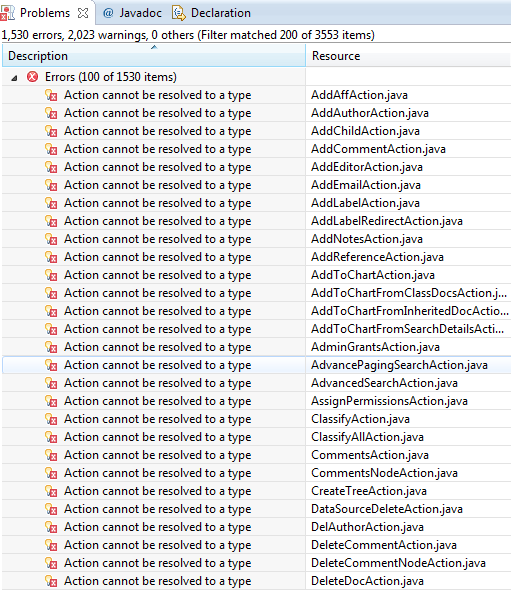The width and height of the screenshot is (511, 590).
Task: Click the error marker icon on the AddToChartAction.java row
Action: 51,275
